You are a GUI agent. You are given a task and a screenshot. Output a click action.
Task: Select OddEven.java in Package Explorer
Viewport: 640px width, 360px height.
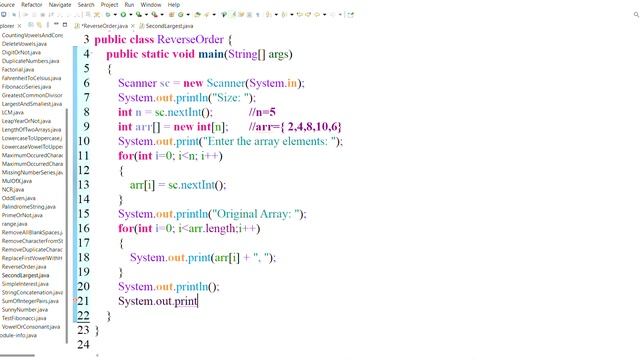[18, 198]
